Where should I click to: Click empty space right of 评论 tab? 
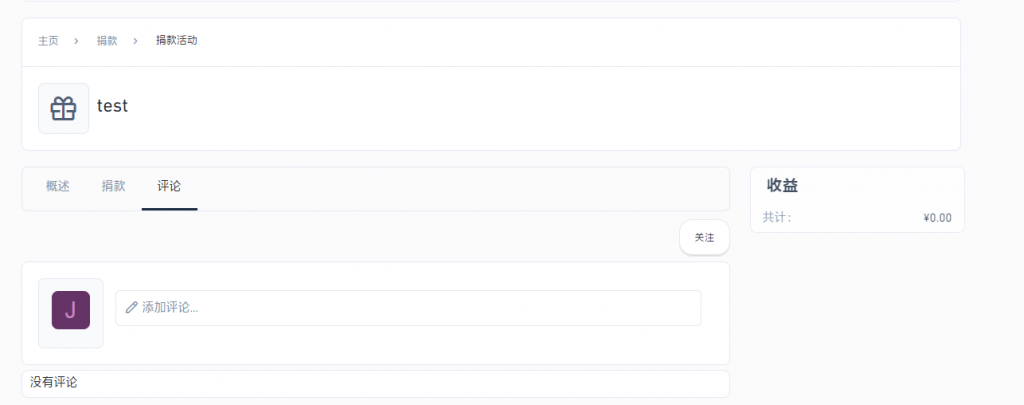(x=462, y=189)
